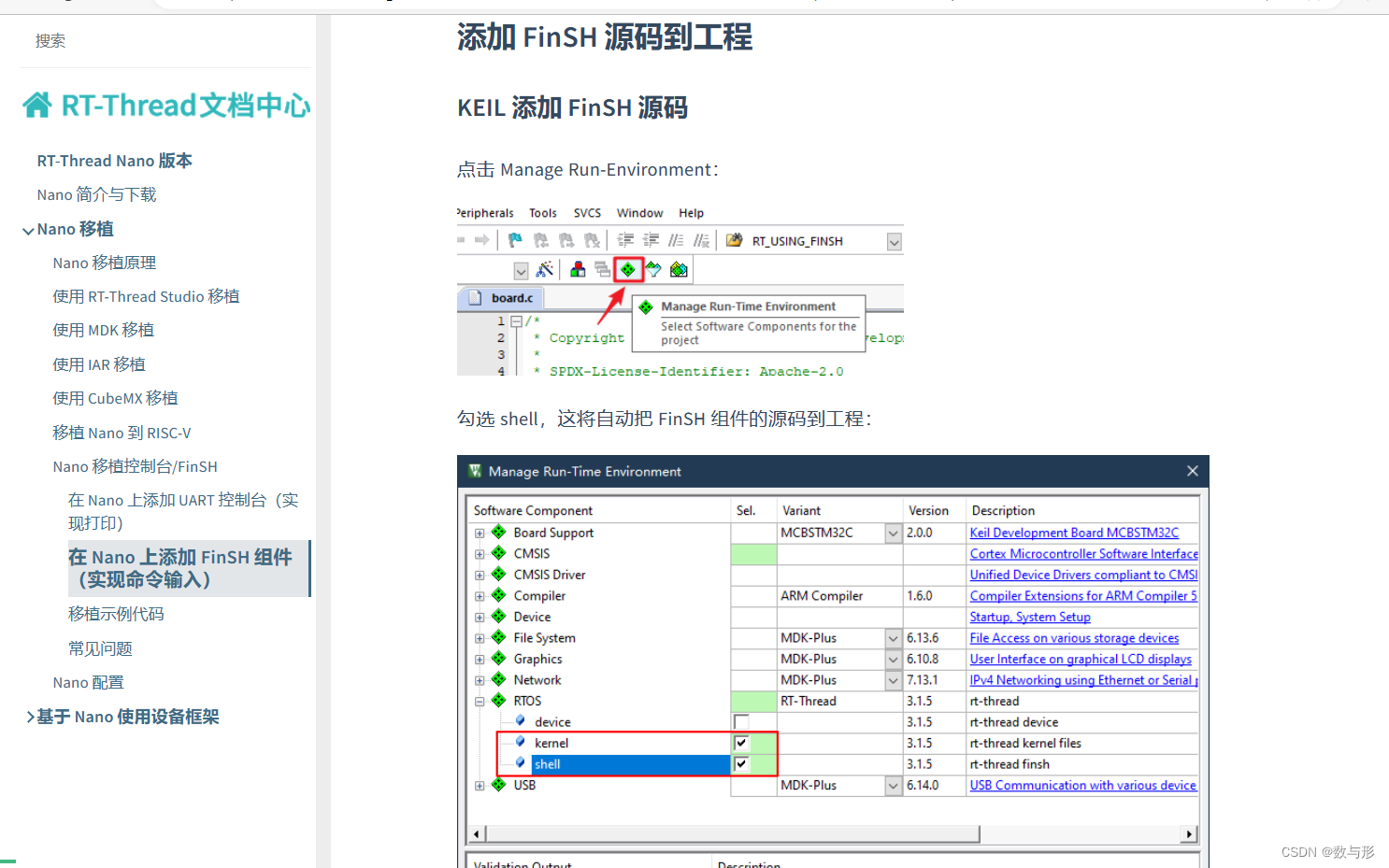Open the RT_USING_FINSH combo box dropdown
Image resolution: width=1389 pixels, height=868 pixels.
(x=895, y=241)
